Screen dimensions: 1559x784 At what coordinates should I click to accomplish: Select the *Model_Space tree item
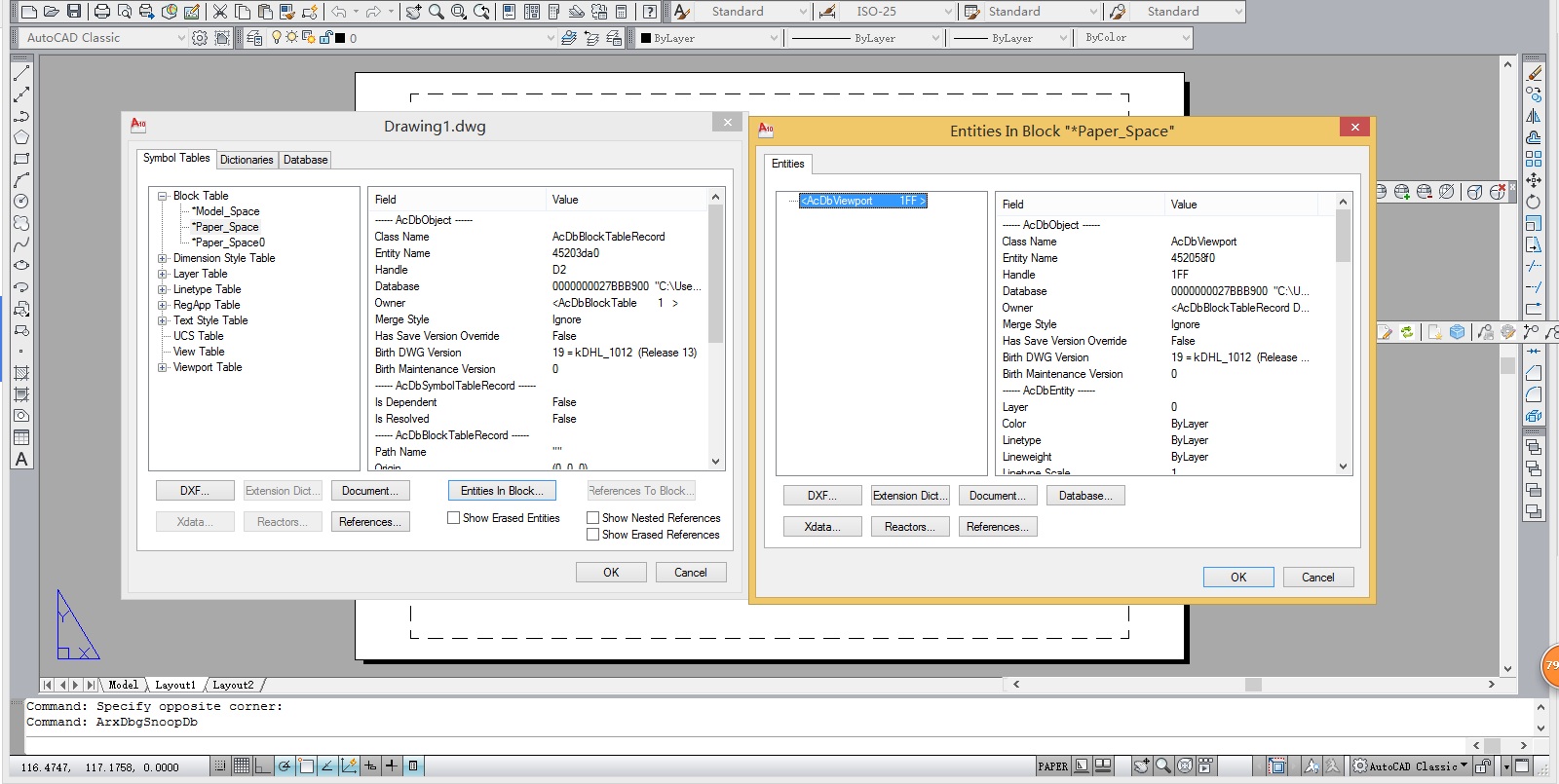225,211
